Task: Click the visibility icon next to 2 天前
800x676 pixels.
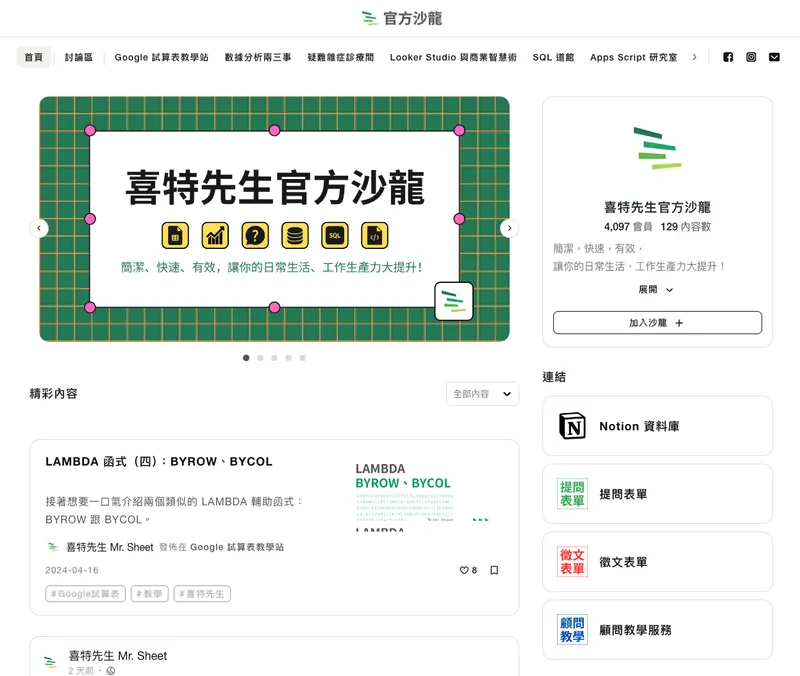Action: 111,671
